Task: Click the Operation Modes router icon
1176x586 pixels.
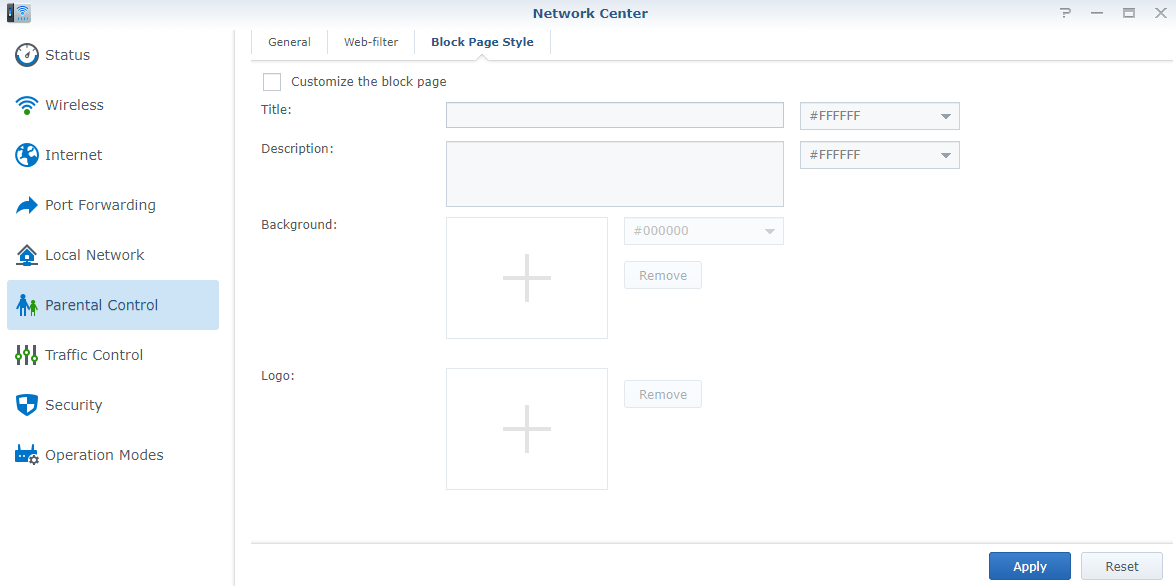Action: click(27, 455)
